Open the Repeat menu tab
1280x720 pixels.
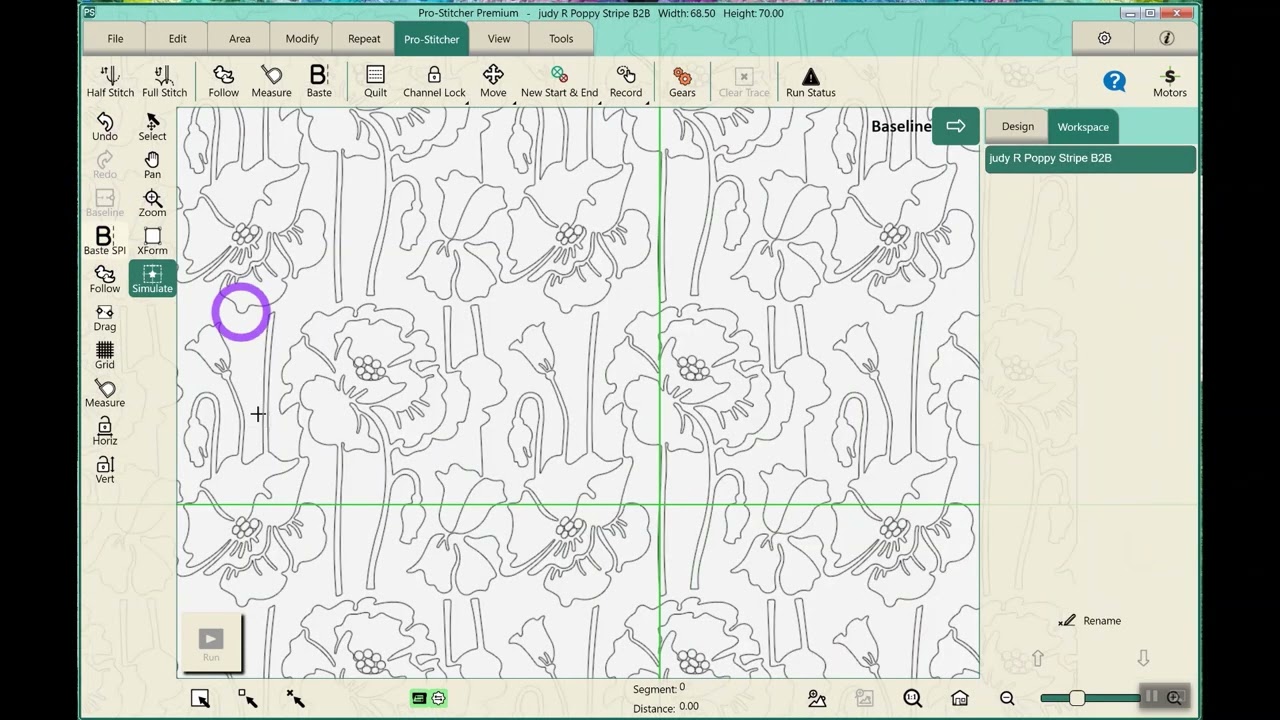364,39
